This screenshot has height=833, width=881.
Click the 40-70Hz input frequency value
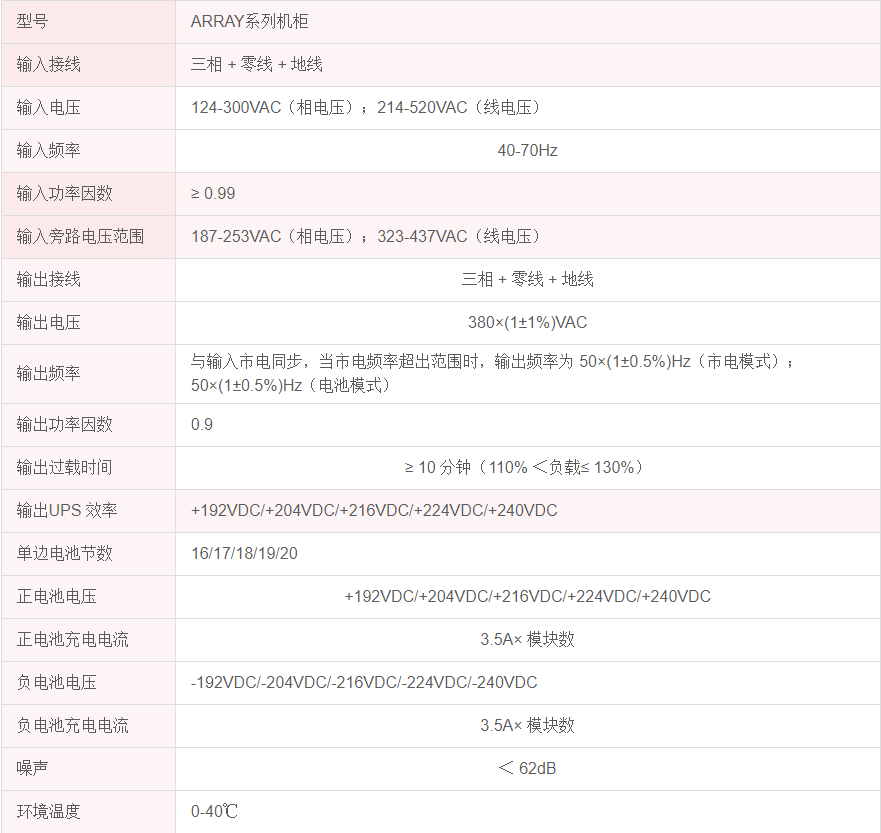click(x=527, y=150)
